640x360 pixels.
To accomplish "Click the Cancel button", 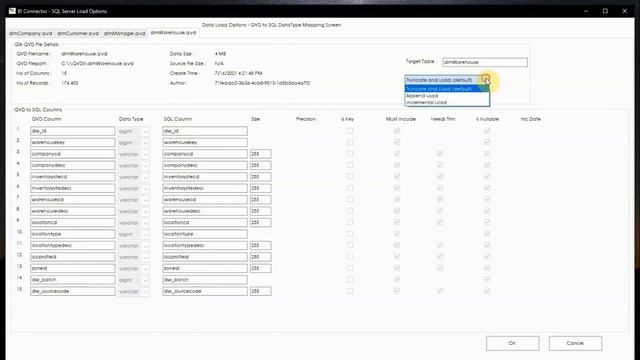I will (x=575, y=343).
